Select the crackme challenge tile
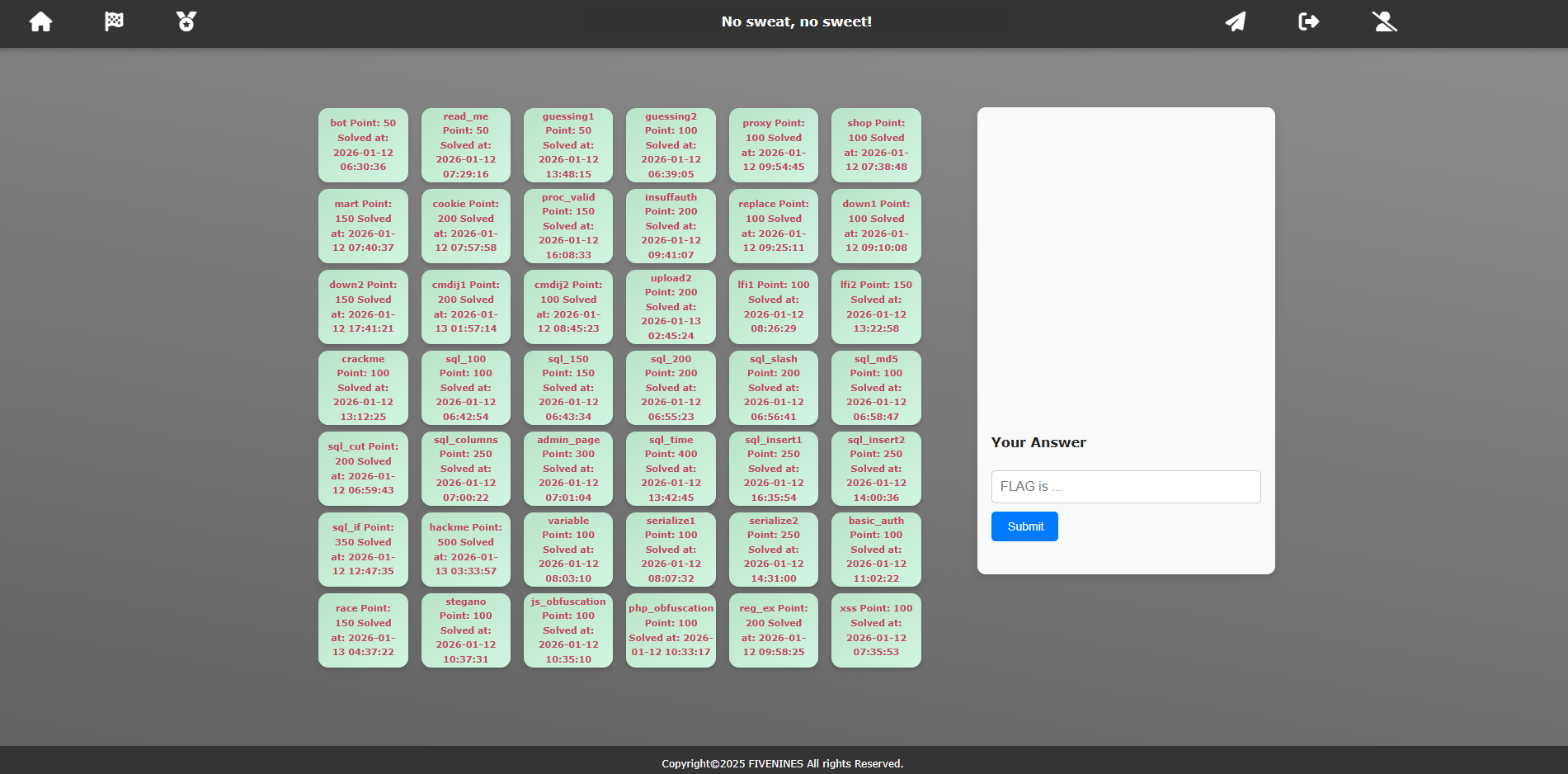 [x=363, y=388]
